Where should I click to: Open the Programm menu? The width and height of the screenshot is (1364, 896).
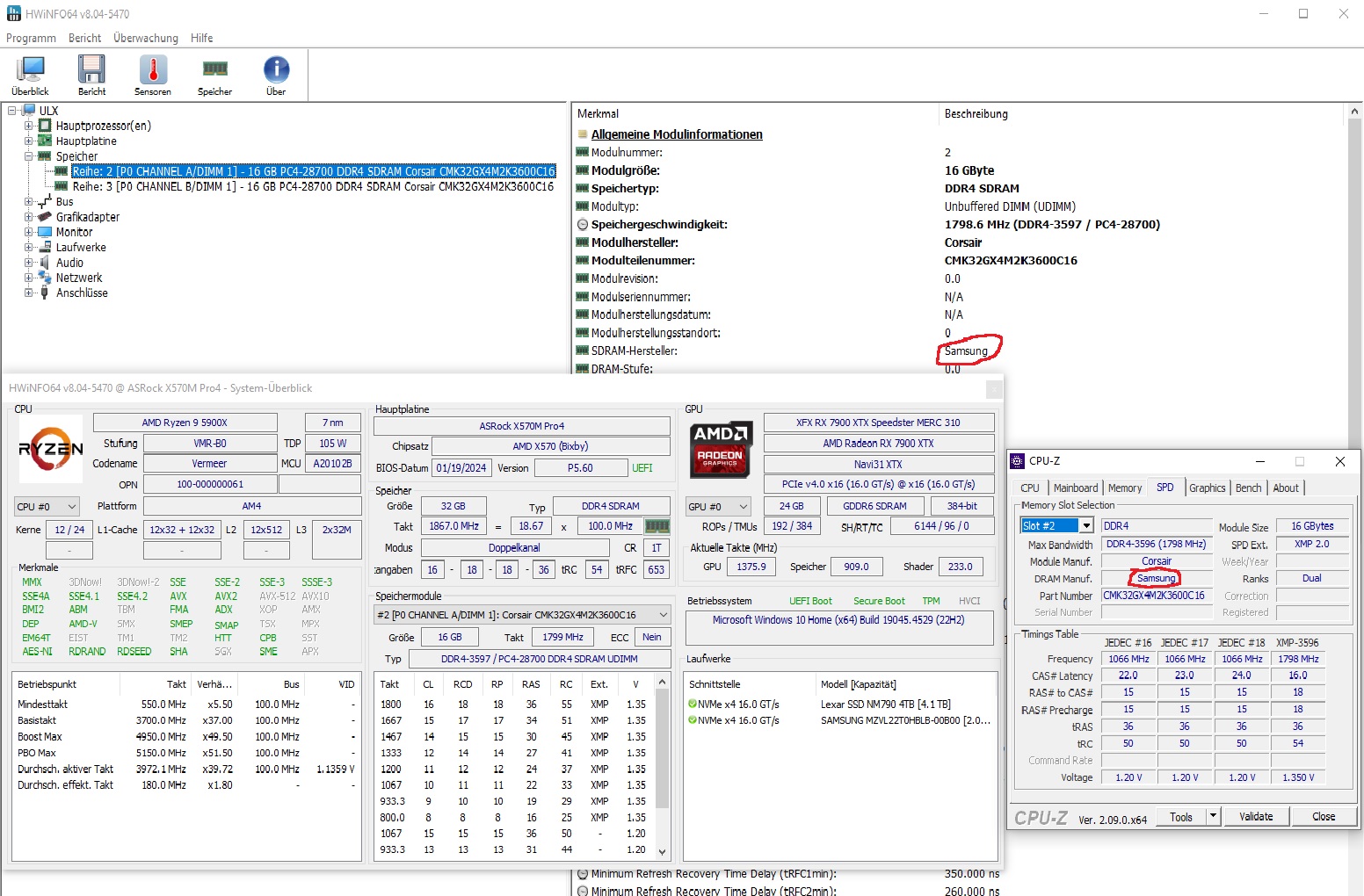point(31,38)
